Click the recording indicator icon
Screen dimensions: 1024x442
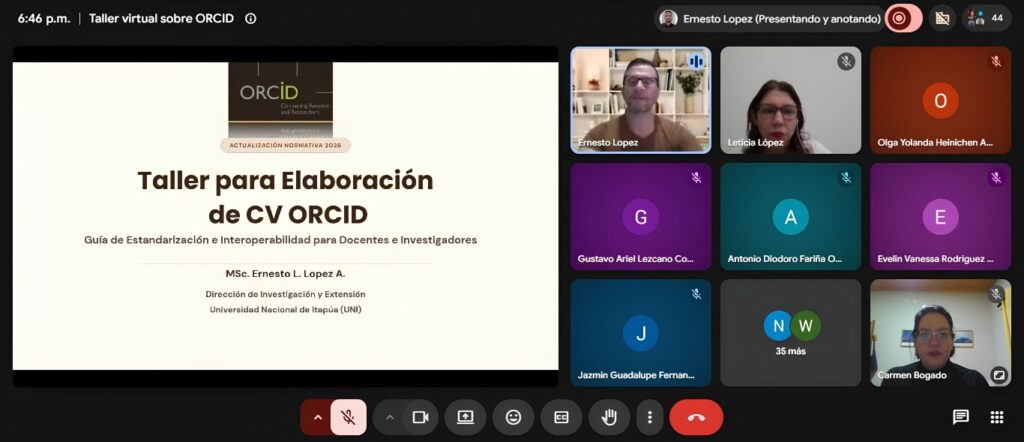pyautogui.click(x=899, y=18)
